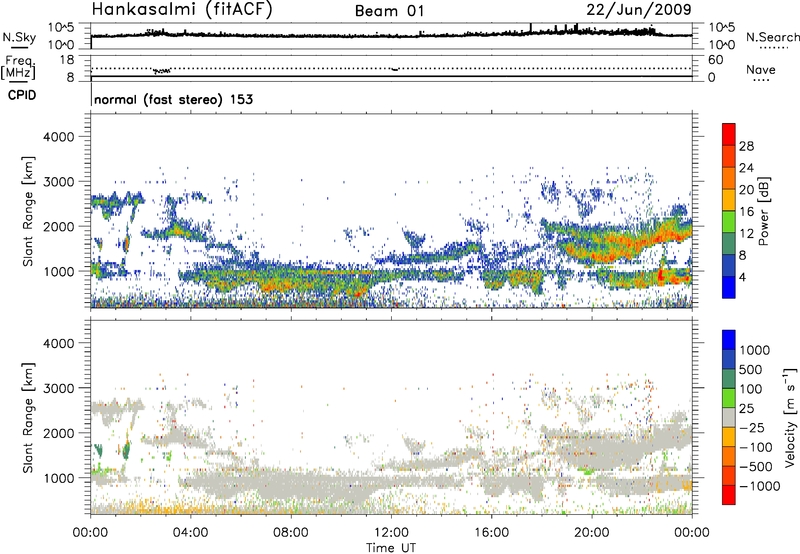Select the Freq. [MHz] axis label
800x554 pixels.
click(19, 68)
